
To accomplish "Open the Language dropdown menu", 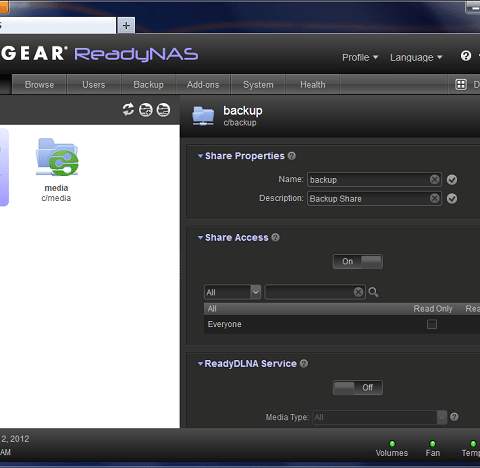I will pos(416,57).
